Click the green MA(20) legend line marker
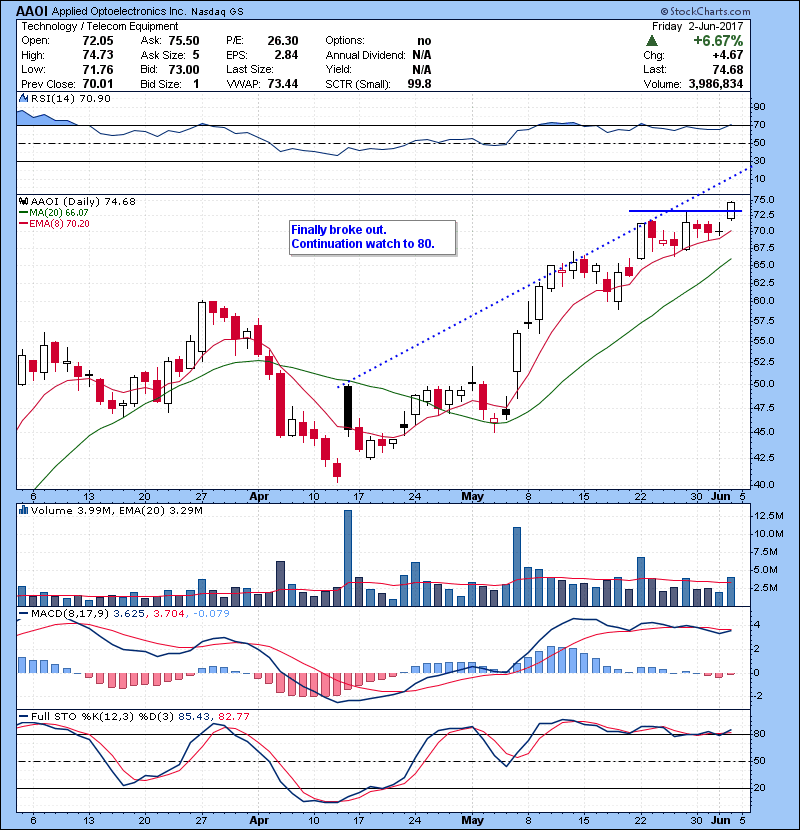The image size is (800, 830). click(x=23, y=213)
